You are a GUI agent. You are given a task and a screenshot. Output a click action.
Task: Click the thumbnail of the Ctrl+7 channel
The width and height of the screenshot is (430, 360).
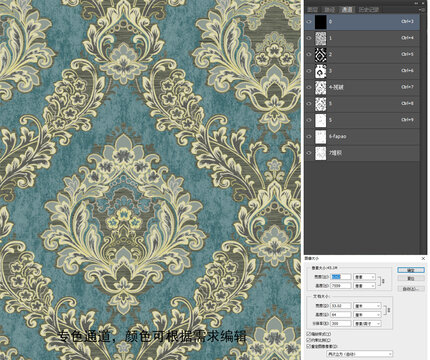coord(321,87)
